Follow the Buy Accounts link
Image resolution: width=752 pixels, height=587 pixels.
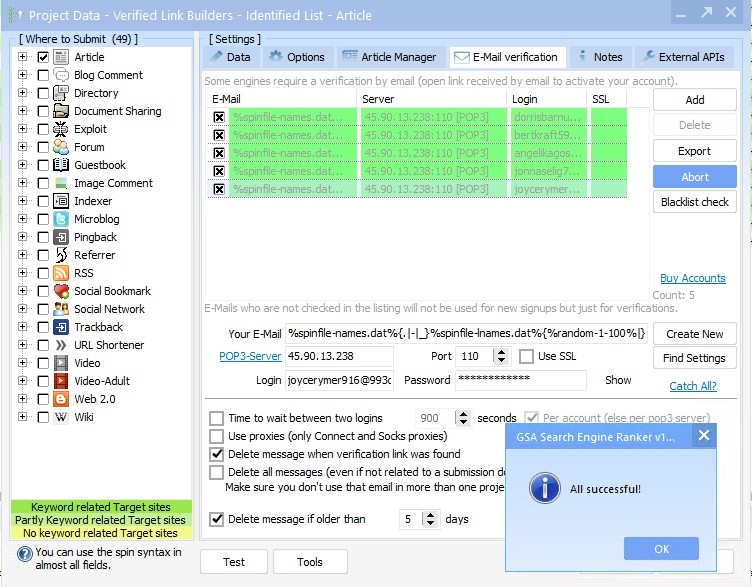click(692, 278)
